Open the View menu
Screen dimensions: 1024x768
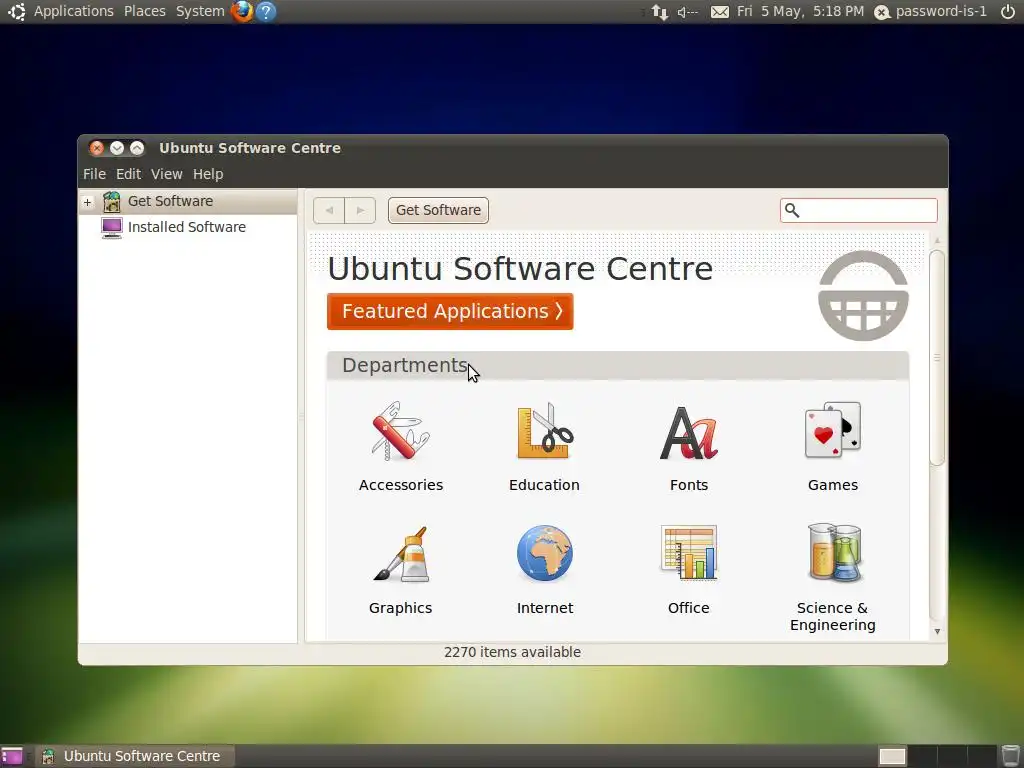(167, 174)
